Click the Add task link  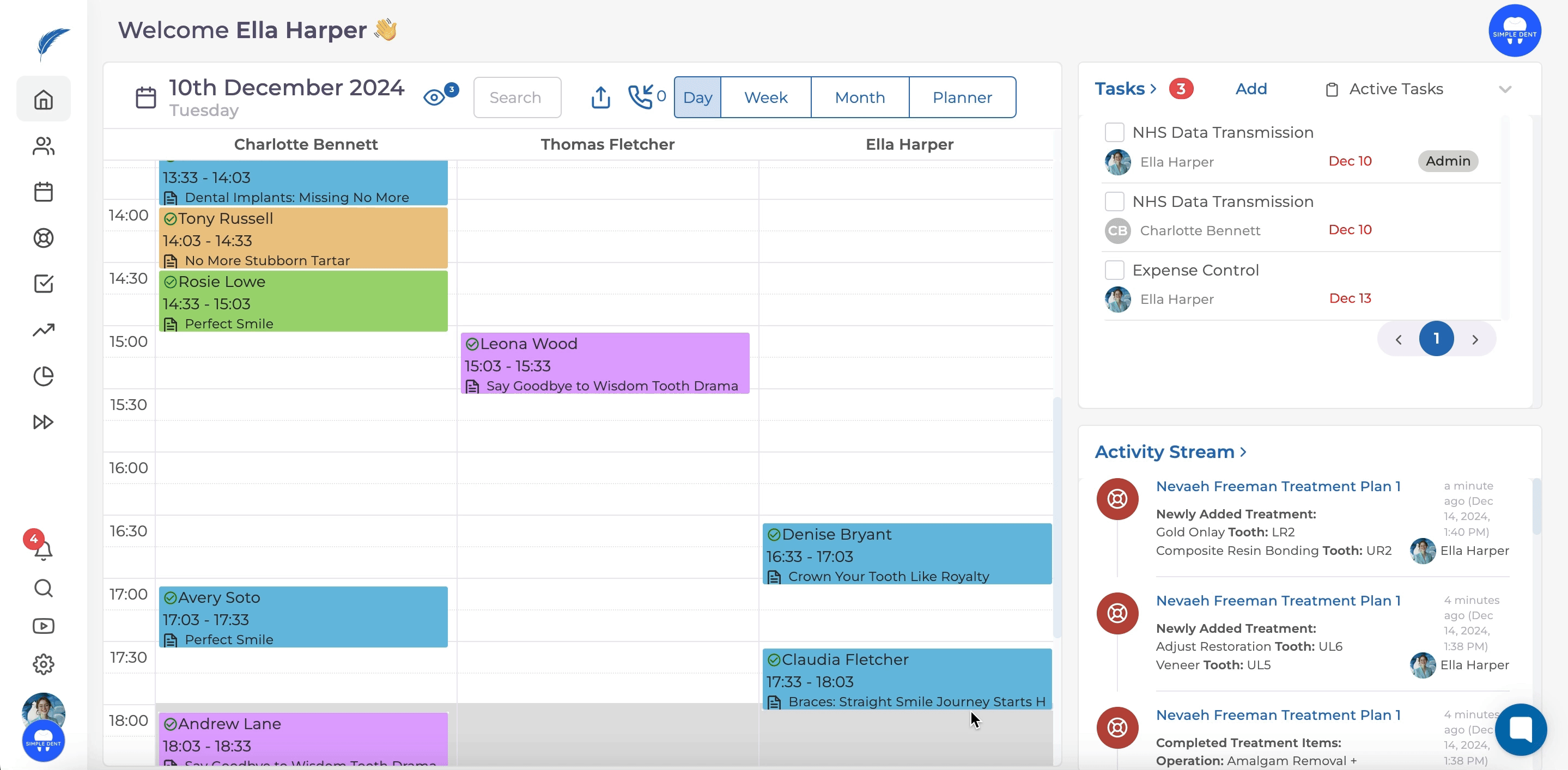(x=1251, y=89)
